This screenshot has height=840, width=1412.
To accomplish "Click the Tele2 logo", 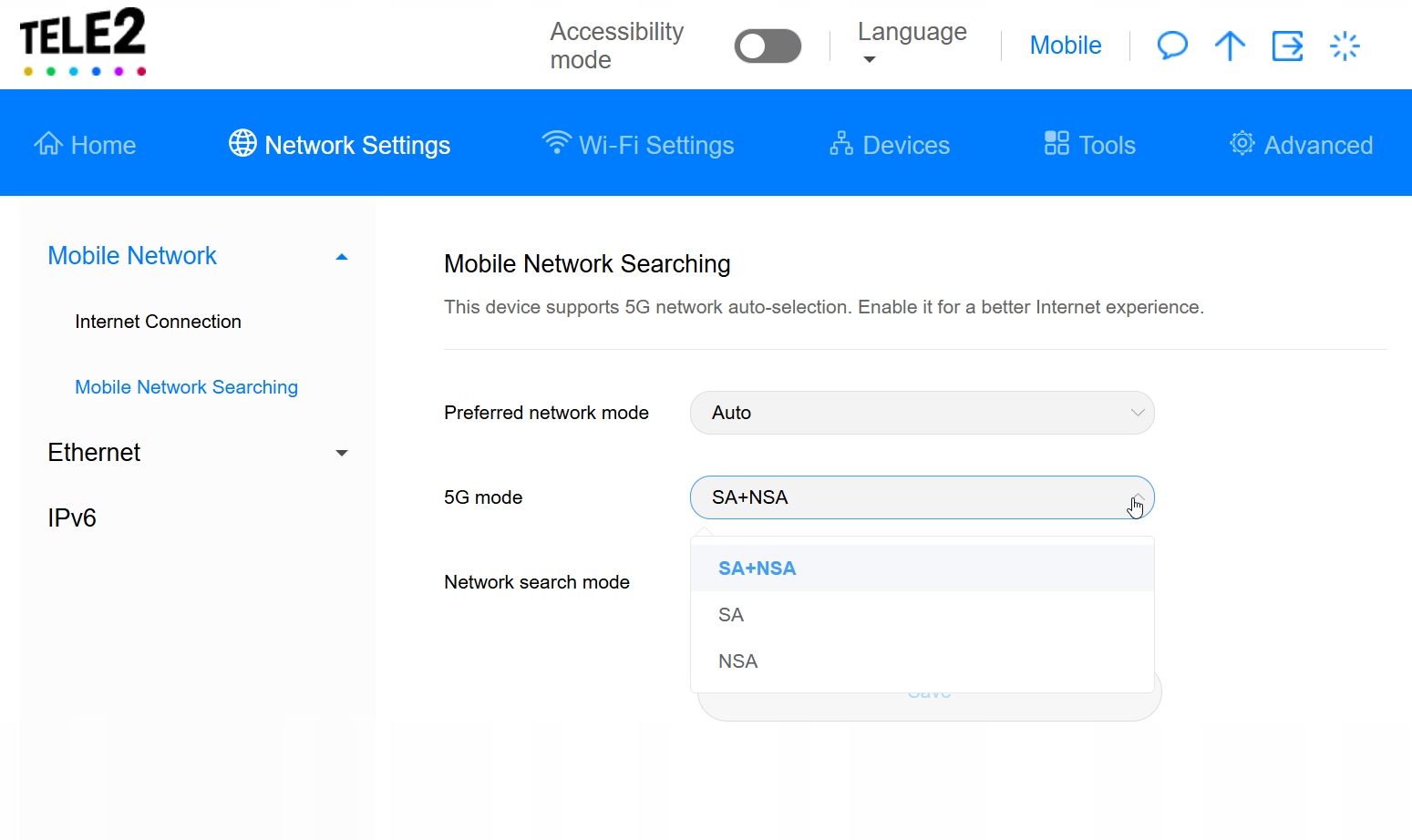I will point(83,42).
